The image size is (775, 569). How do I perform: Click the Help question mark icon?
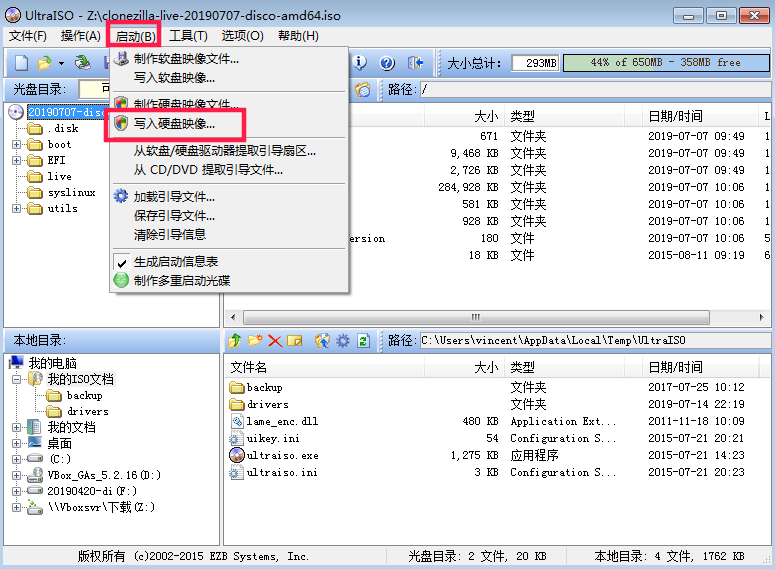[387, 63]
